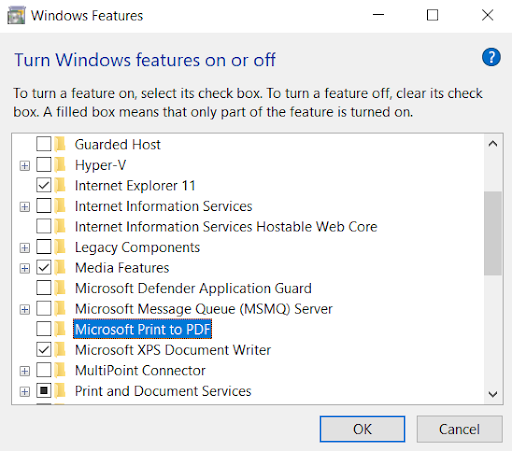The image size is (512, 451).
Task: Click the scrollbar down arrow
Action: click(493, 394)
